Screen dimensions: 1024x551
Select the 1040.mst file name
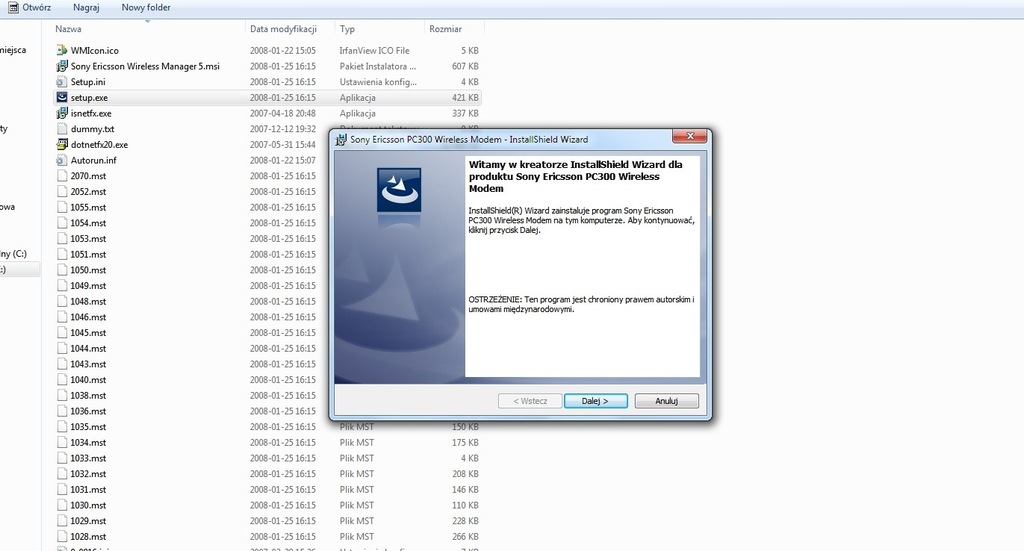point(88,379)
